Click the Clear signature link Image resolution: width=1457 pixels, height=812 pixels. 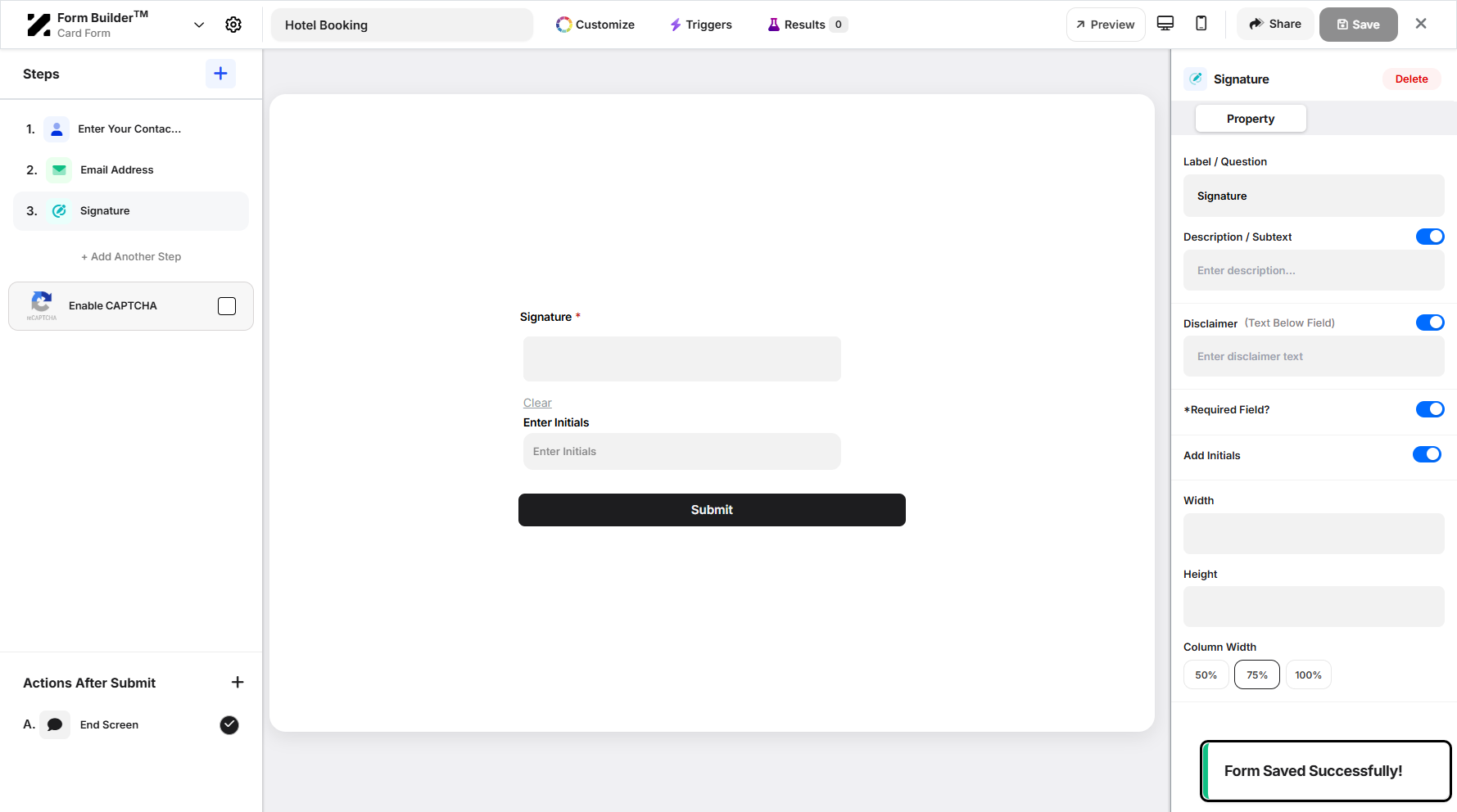pyautogui.click(x=537, y=403)
